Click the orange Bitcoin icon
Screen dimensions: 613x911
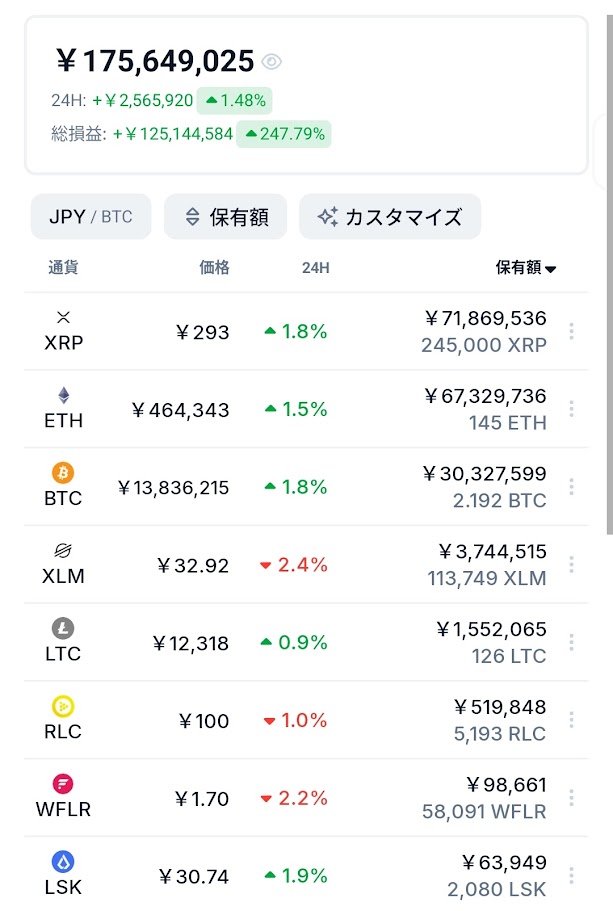(63, 473)
